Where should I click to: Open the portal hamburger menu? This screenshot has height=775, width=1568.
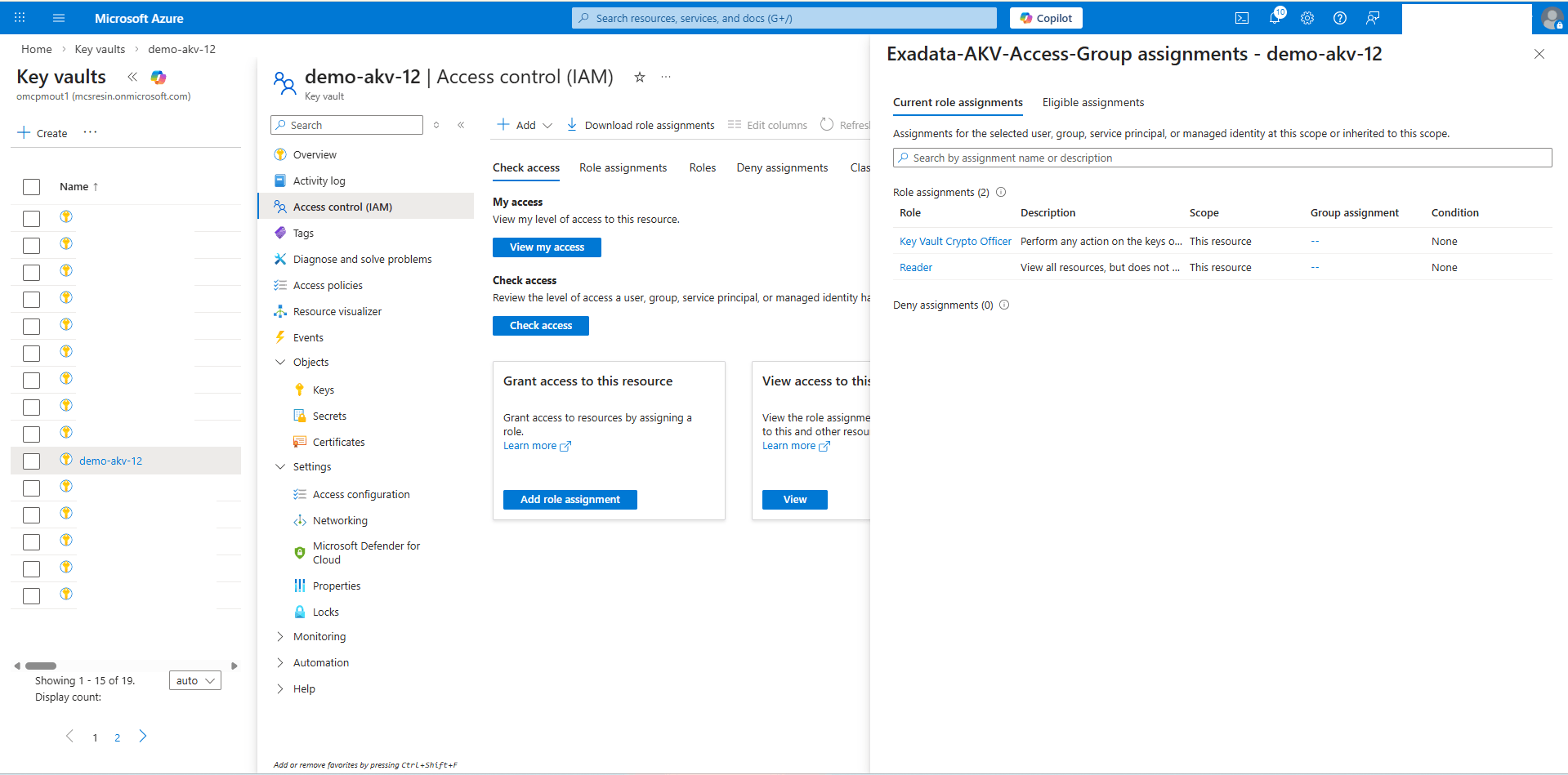point(57,17)
